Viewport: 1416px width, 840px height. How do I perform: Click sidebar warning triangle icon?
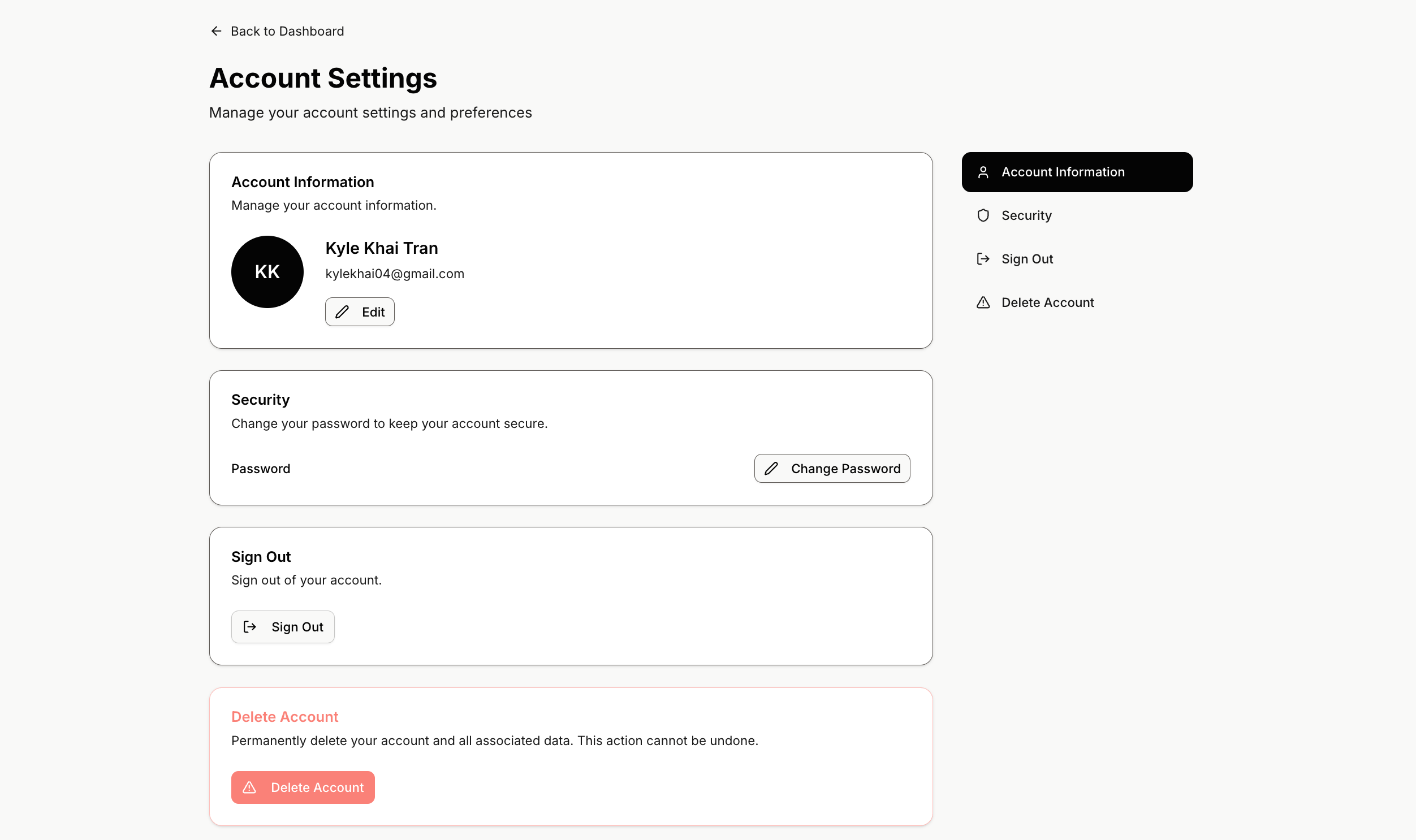point(983,303)
